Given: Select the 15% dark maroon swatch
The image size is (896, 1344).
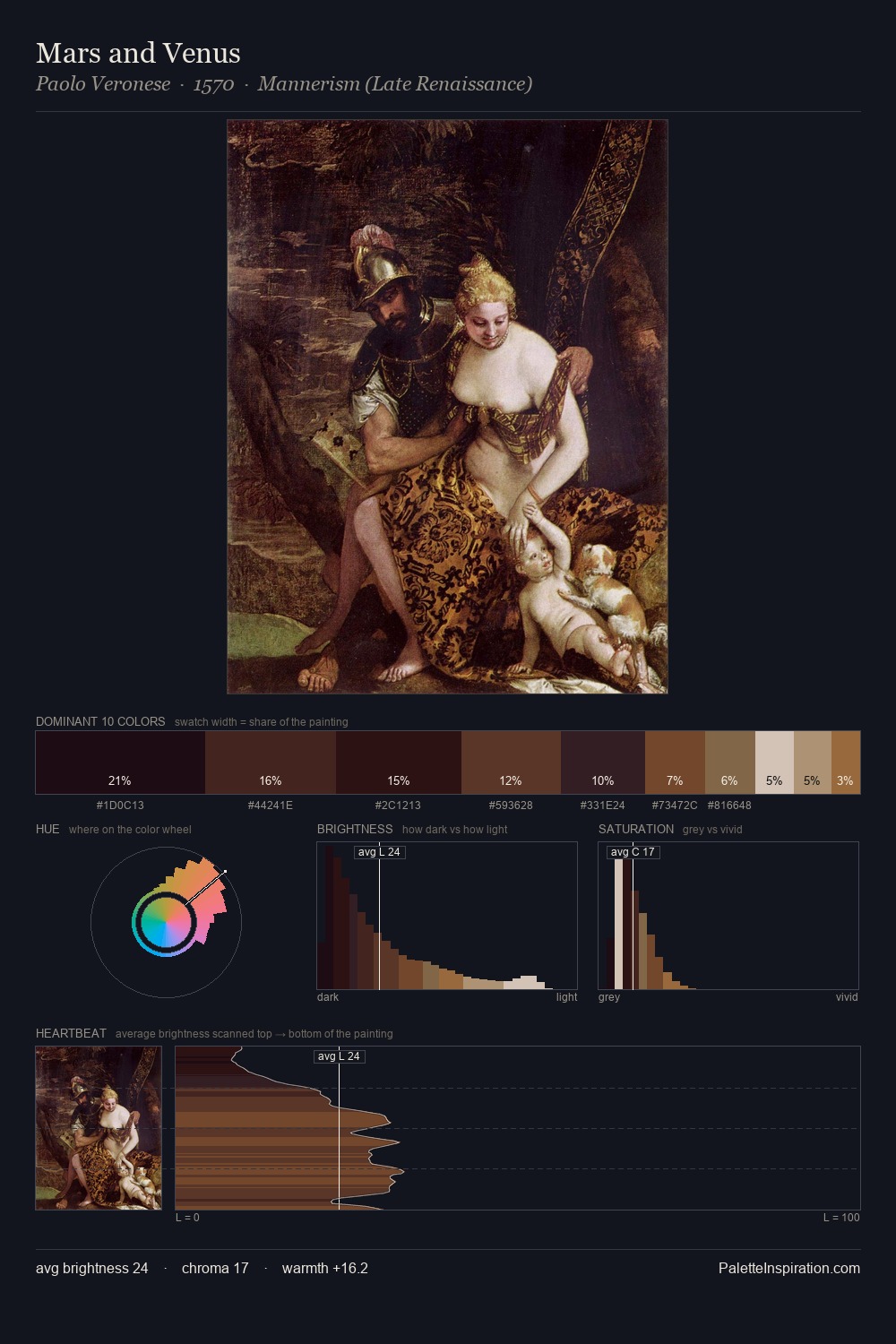Looking at the screenshot, I should pyautogui.click(x=399, y=762).
